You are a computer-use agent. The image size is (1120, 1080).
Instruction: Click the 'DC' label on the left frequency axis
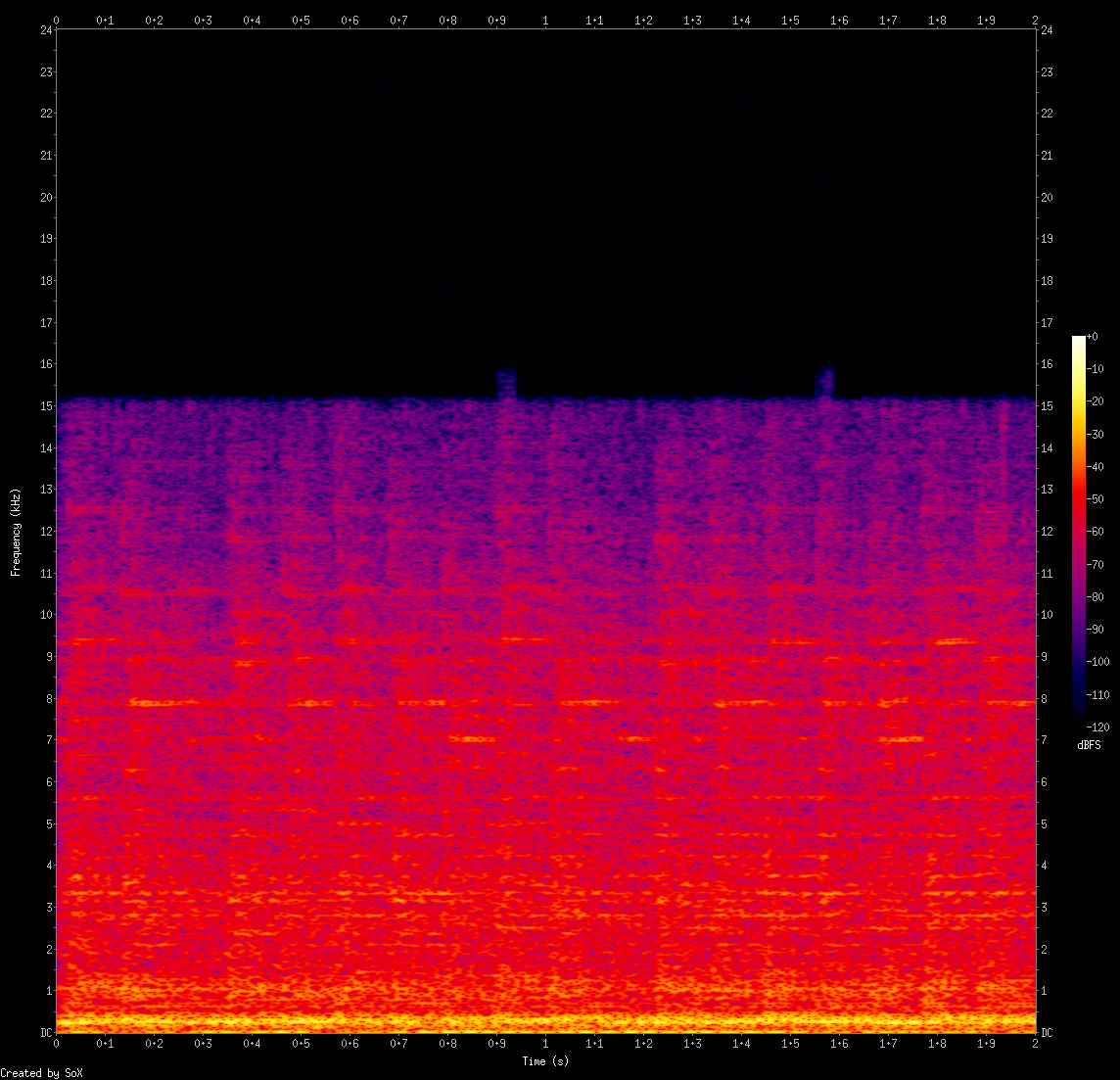pos(46,1033)
